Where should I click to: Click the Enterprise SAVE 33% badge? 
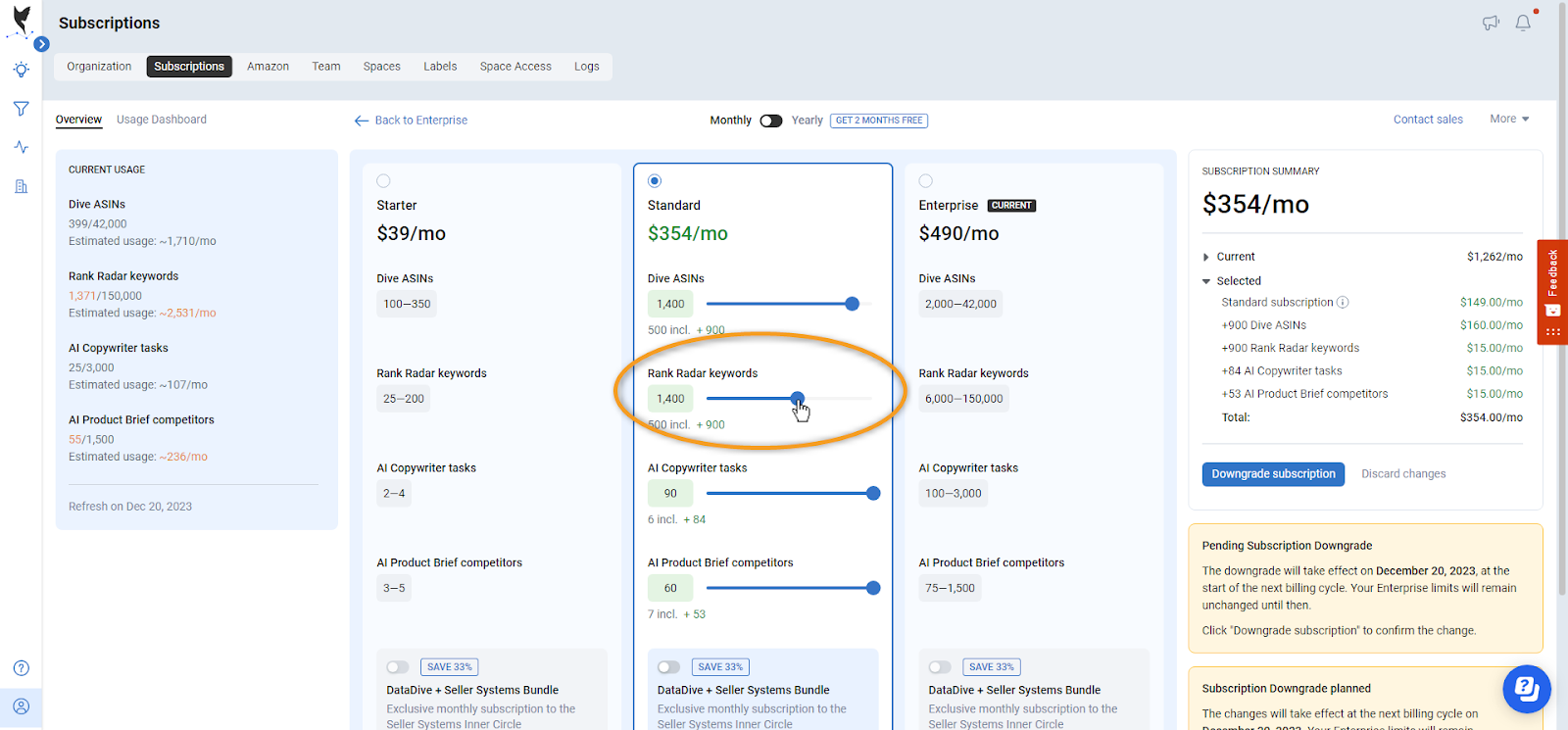(992, 667)
